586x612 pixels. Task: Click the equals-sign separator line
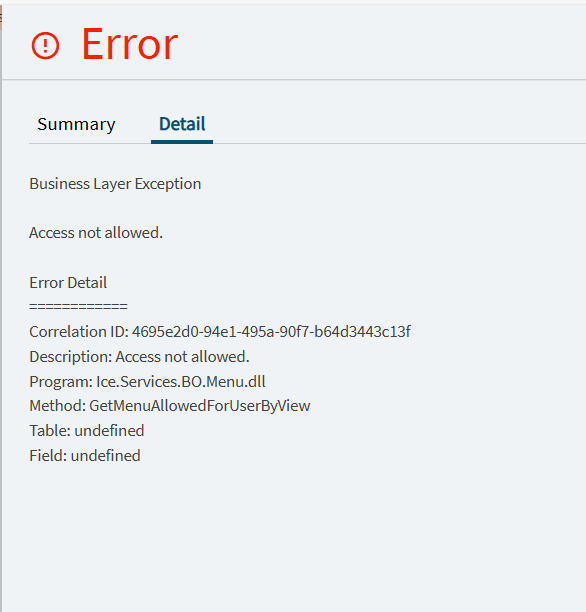tap(78, 306)
